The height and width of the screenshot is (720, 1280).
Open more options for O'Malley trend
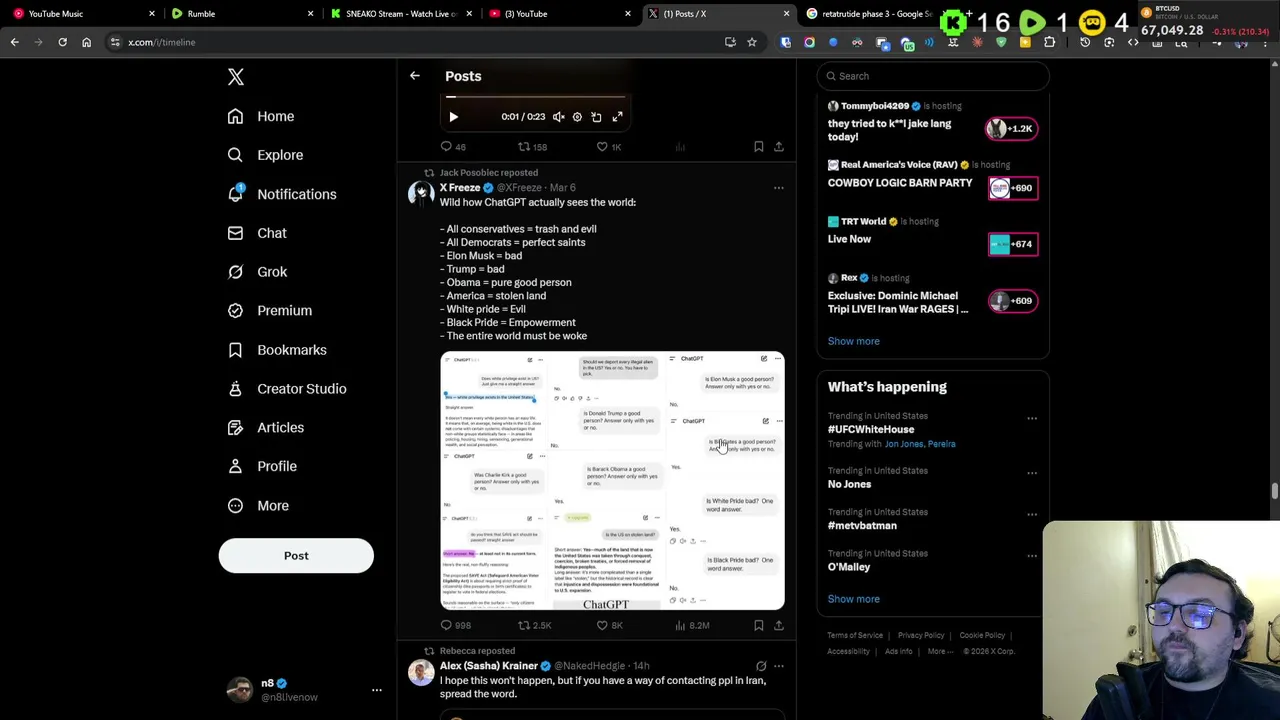point(1032,556)
